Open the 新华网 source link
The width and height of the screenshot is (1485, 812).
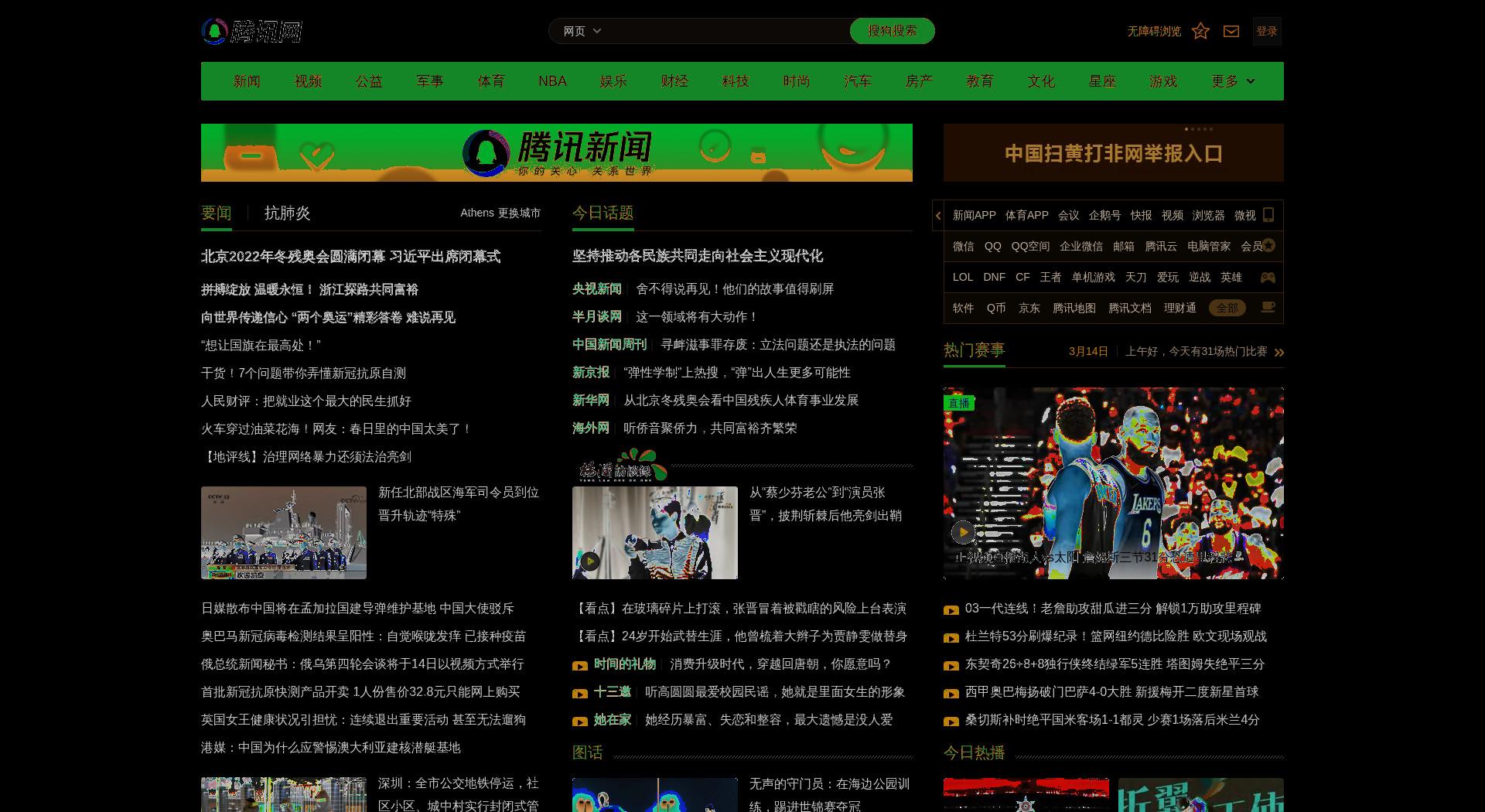(591, 401)
